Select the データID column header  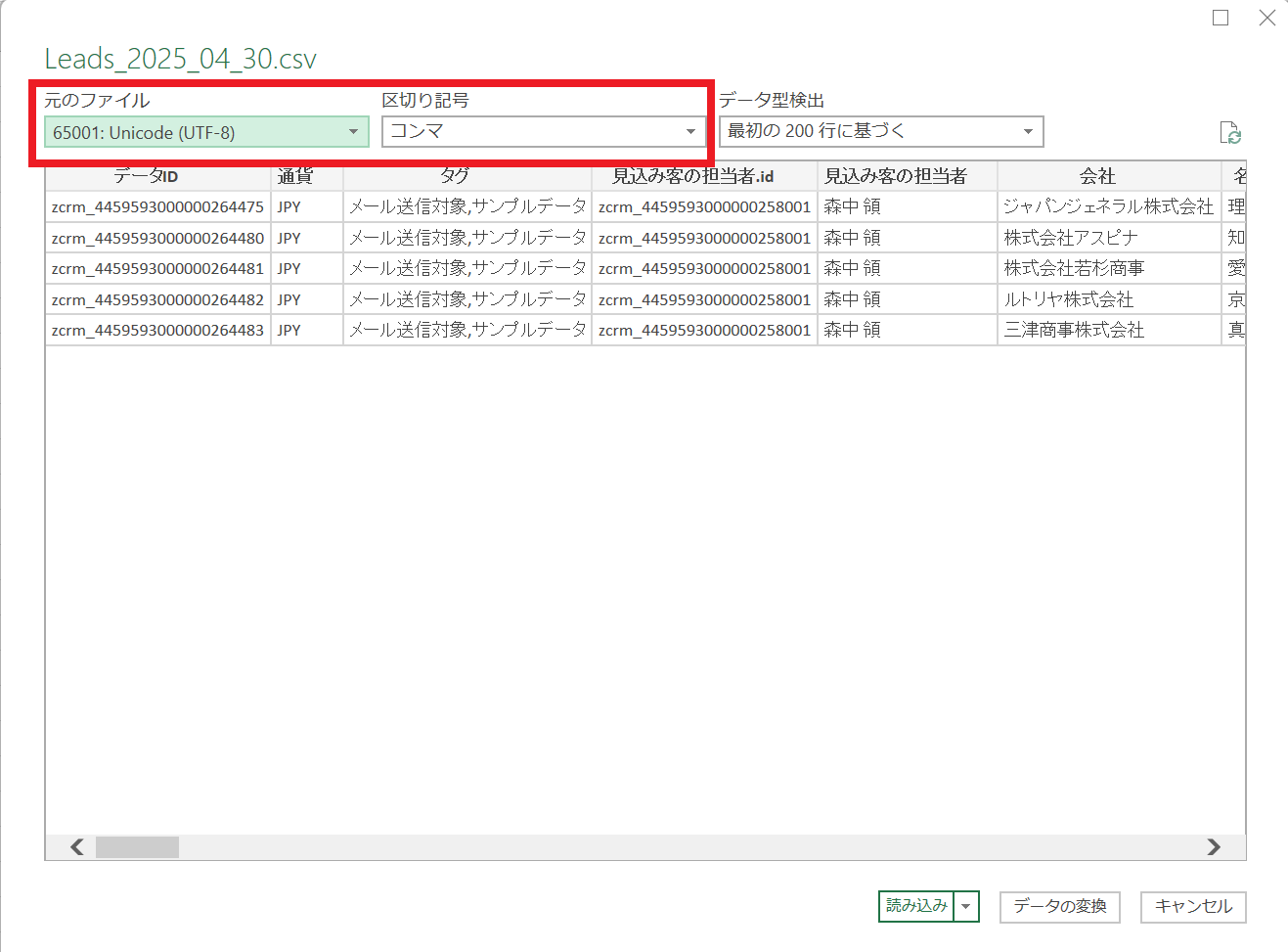click(x=157, y=176)
